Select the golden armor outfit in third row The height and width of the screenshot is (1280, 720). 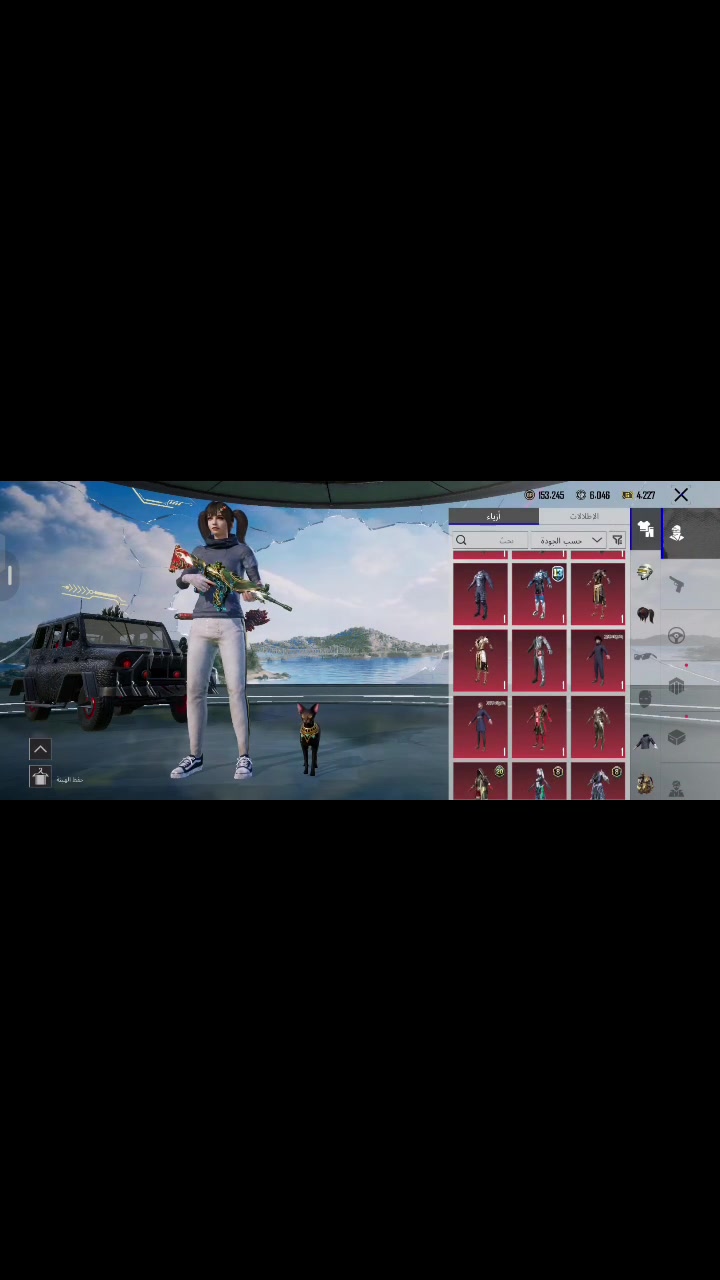coord(598,728)
